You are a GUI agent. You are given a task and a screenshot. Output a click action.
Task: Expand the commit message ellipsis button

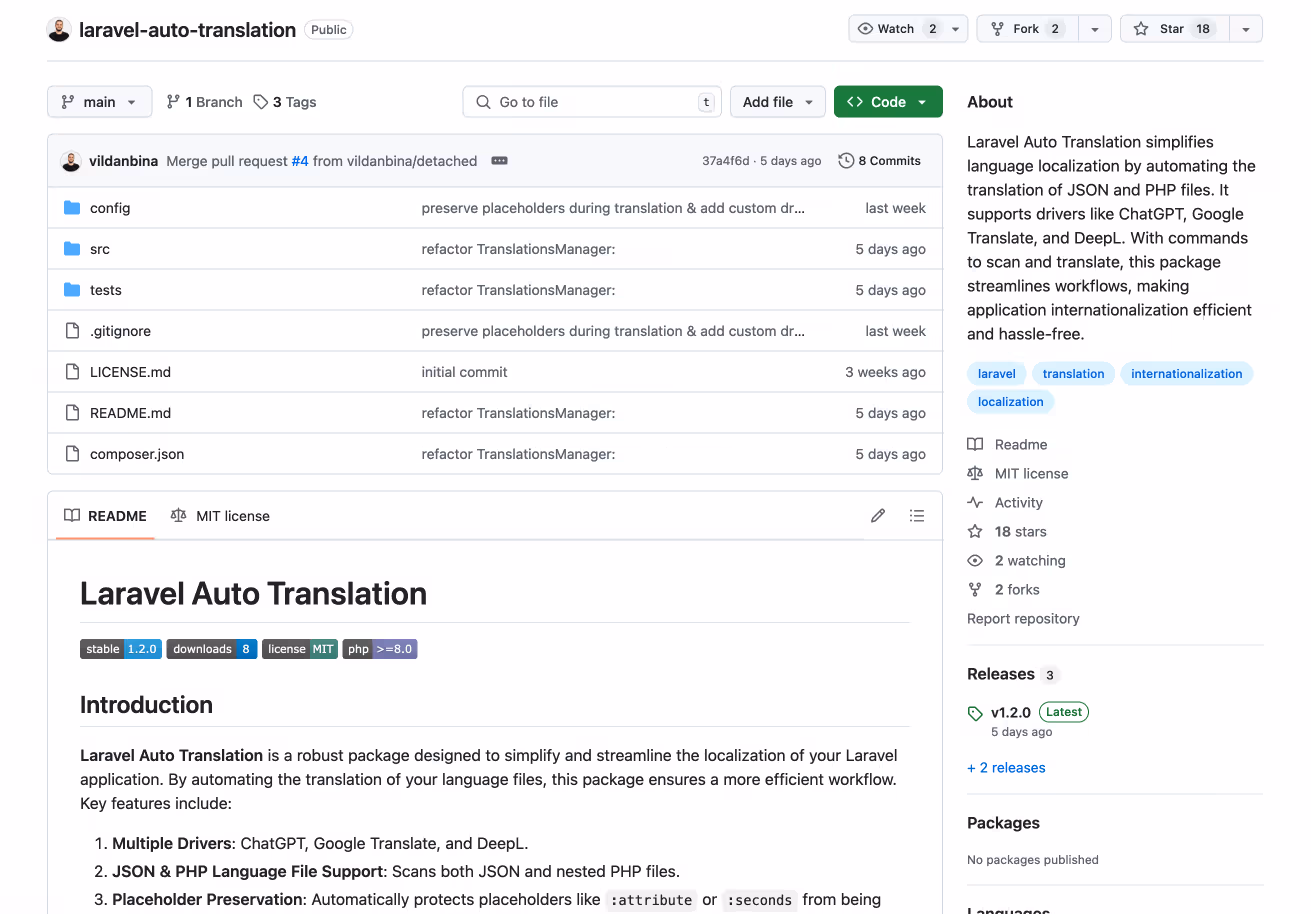500,161
